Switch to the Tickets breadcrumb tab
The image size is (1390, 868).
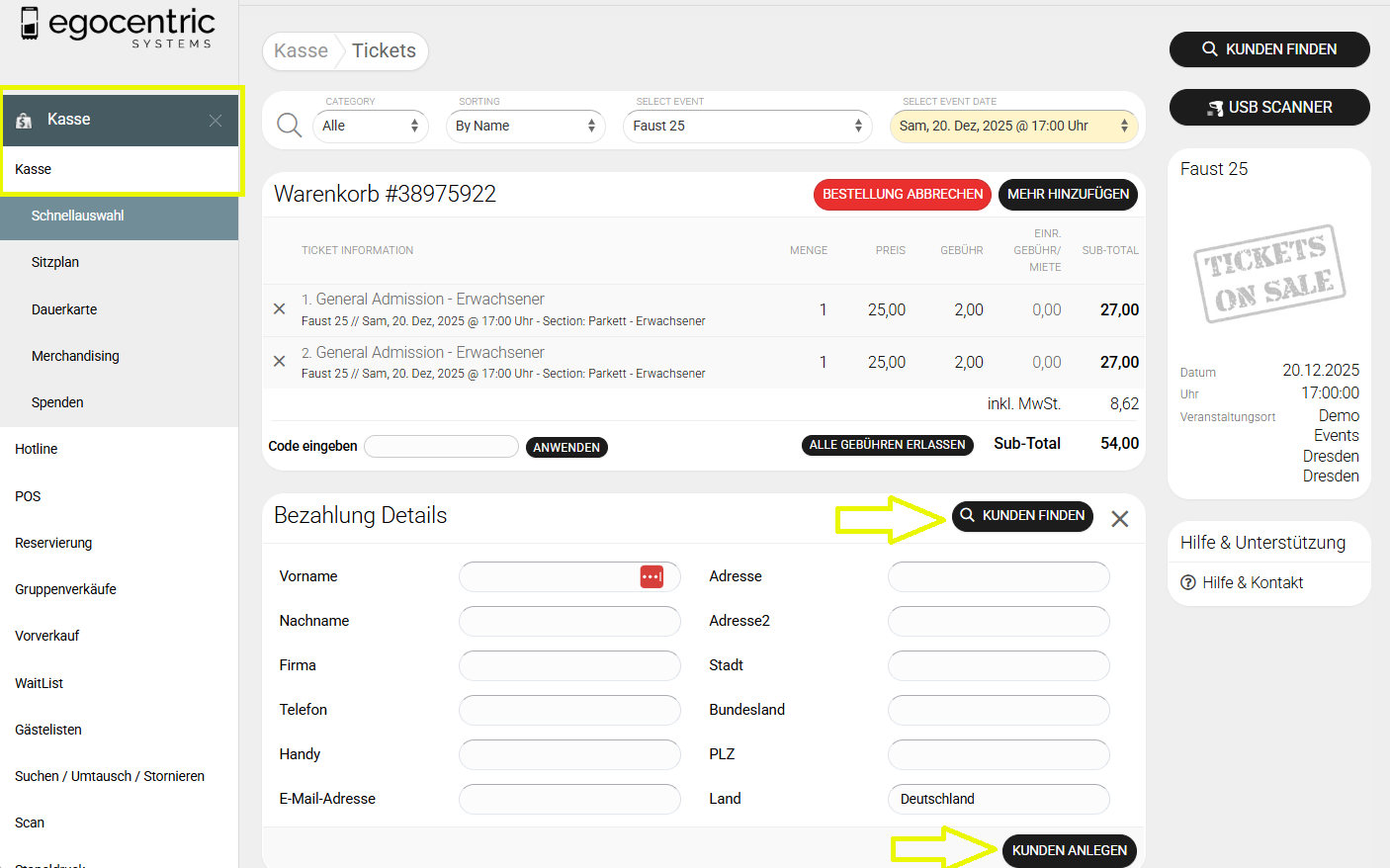coord(384,51)
